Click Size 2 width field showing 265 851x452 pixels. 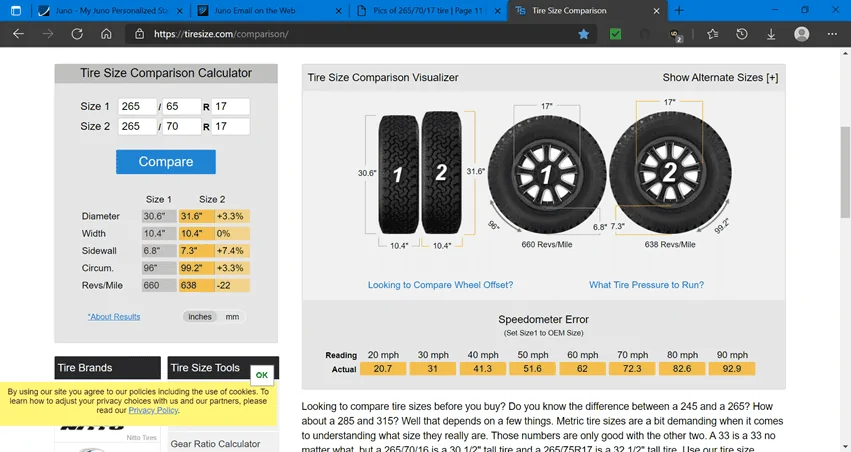click(137, 126)
